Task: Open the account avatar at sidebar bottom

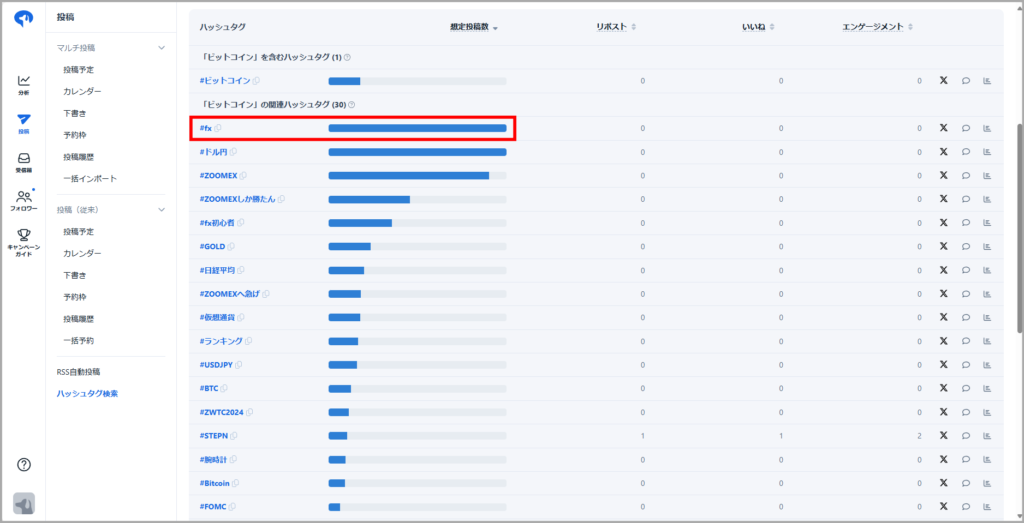Action: [24, 504]
